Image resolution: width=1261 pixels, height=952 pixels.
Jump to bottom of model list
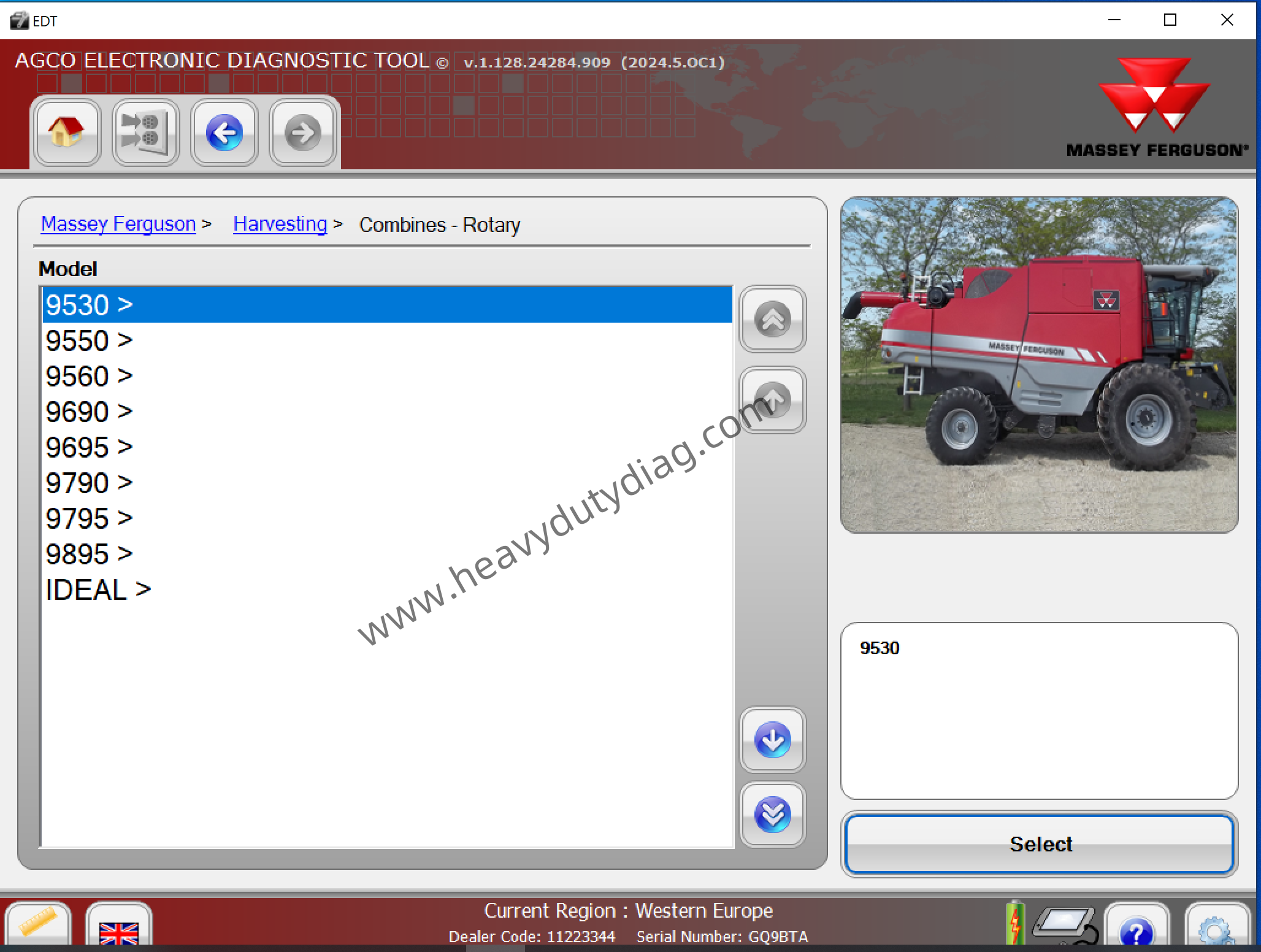click(772, 815)
